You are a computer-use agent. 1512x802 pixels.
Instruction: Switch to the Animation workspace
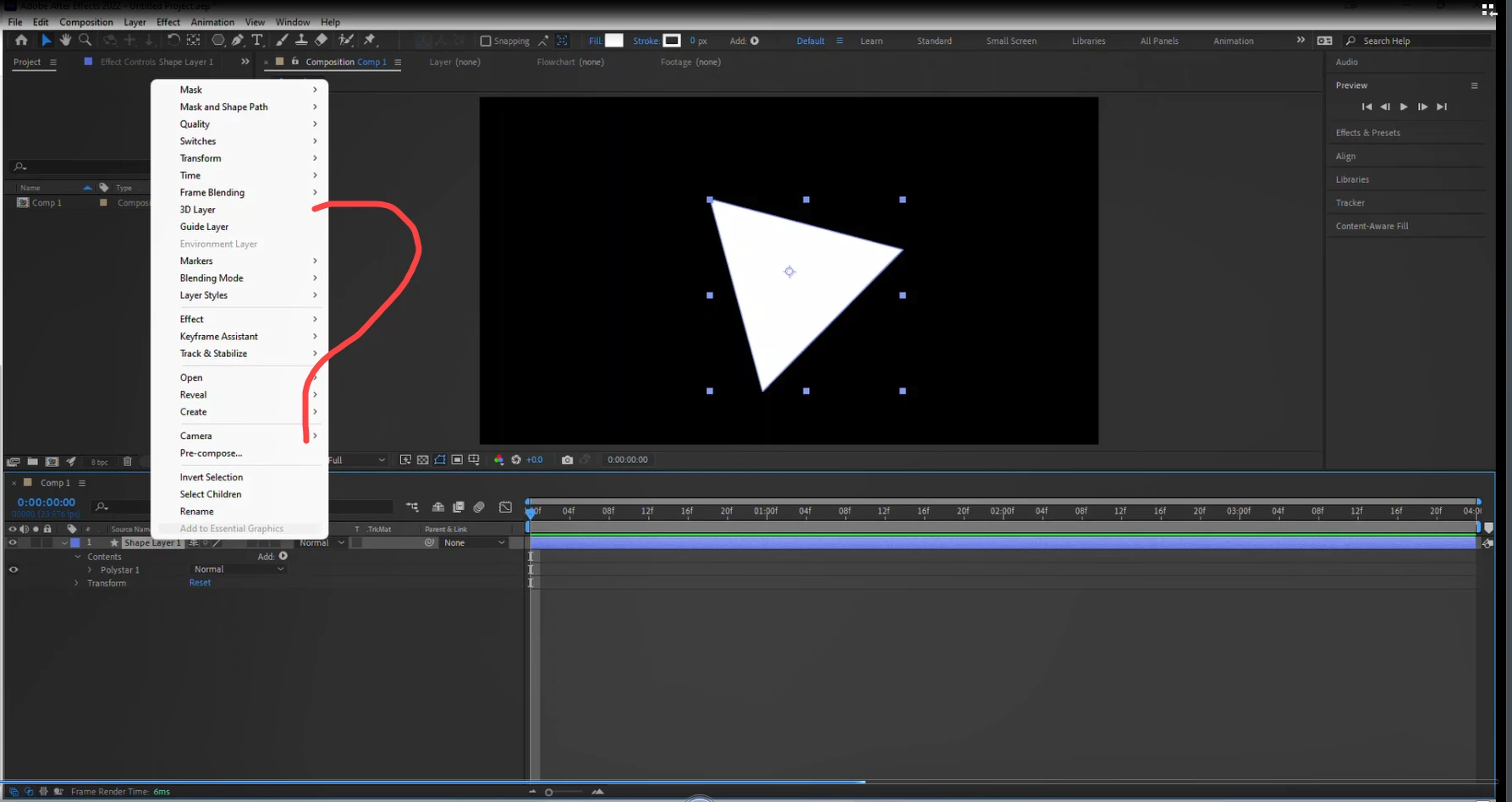(x=1234, y=41)
